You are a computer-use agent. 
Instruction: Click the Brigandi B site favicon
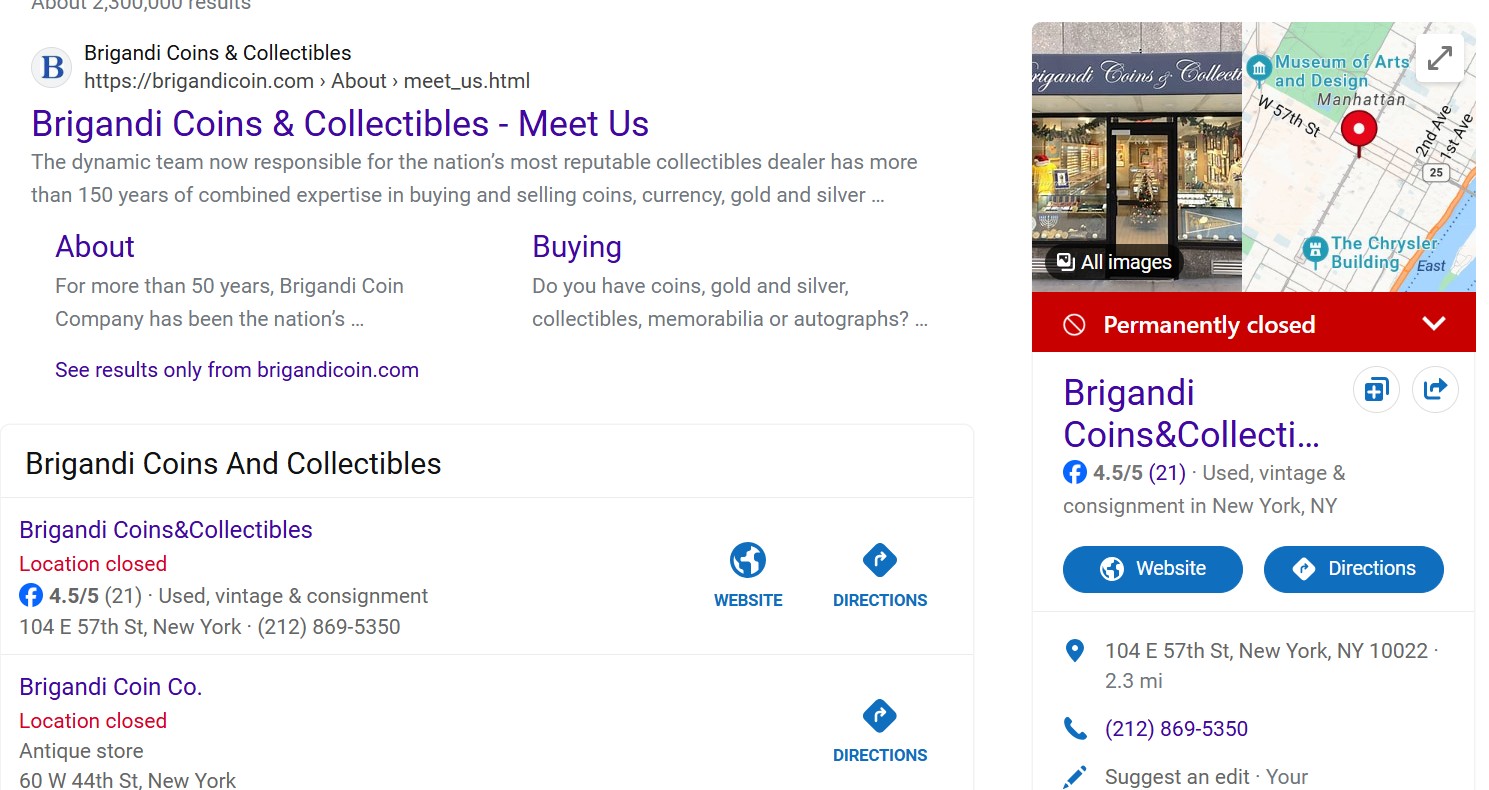click(x=52, y=67)
